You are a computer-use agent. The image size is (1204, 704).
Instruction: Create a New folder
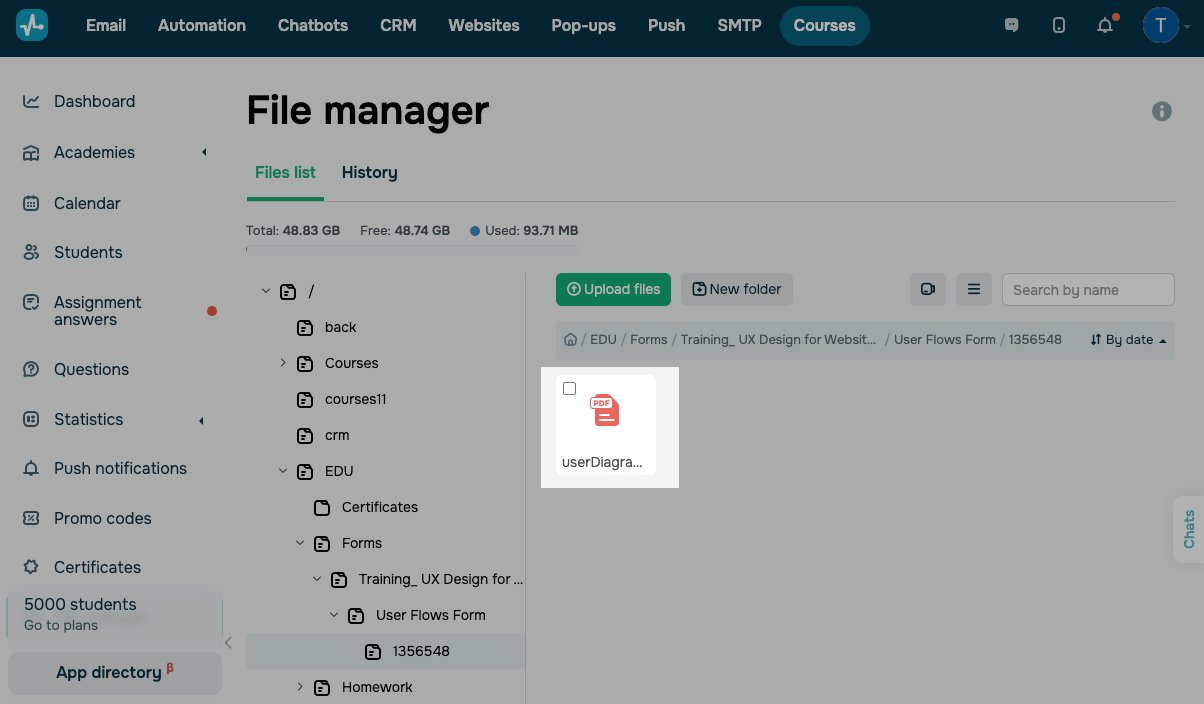(737, 290)
